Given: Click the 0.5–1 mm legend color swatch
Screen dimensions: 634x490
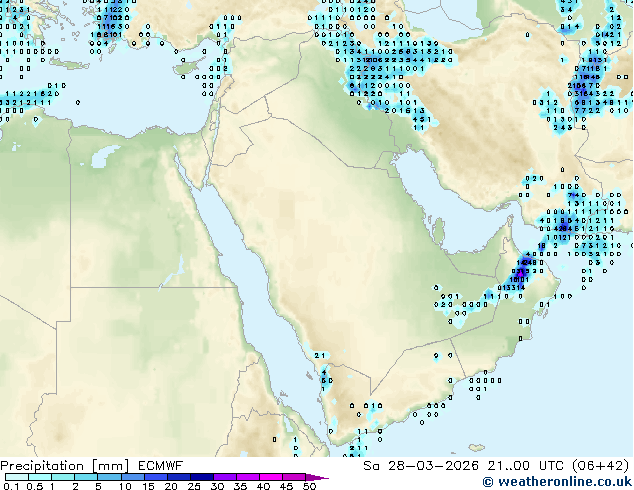Looking at the screenshot, I should [x=40, y=477].
